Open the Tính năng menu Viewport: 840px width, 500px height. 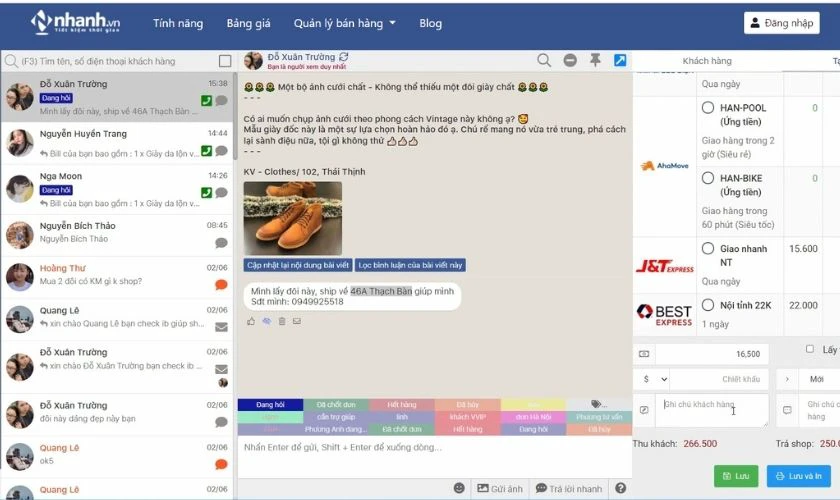click(178, 23)
